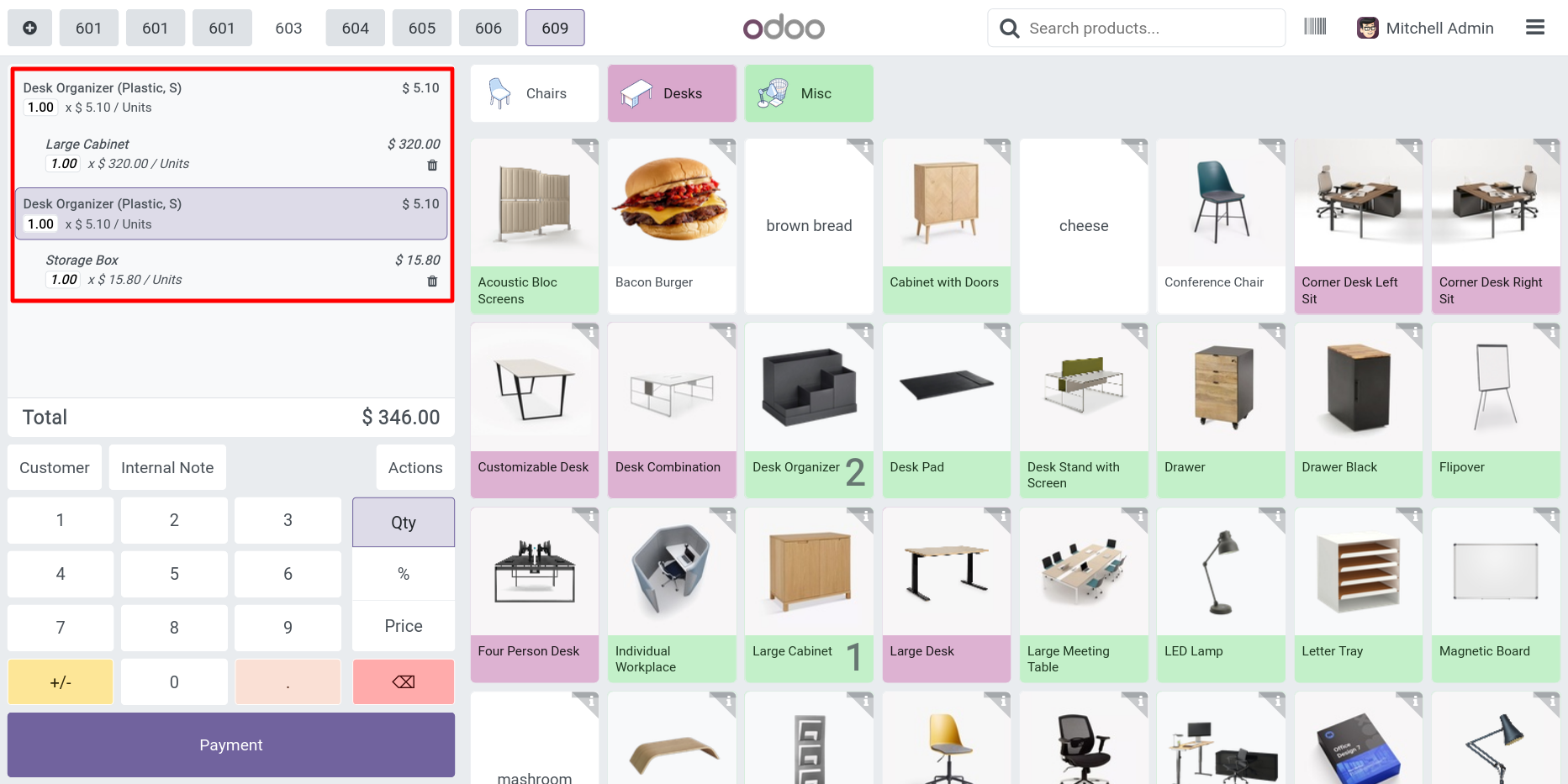Image resolution: width=1568 pixels, height=784 pixels.
Task: Open the barcode scanner icon
Action: (x=1315, y=27)
